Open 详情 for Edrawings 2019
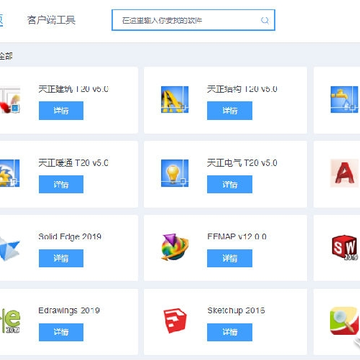The height and width of the screenshot is (360, 360). (x=61, y=332)
